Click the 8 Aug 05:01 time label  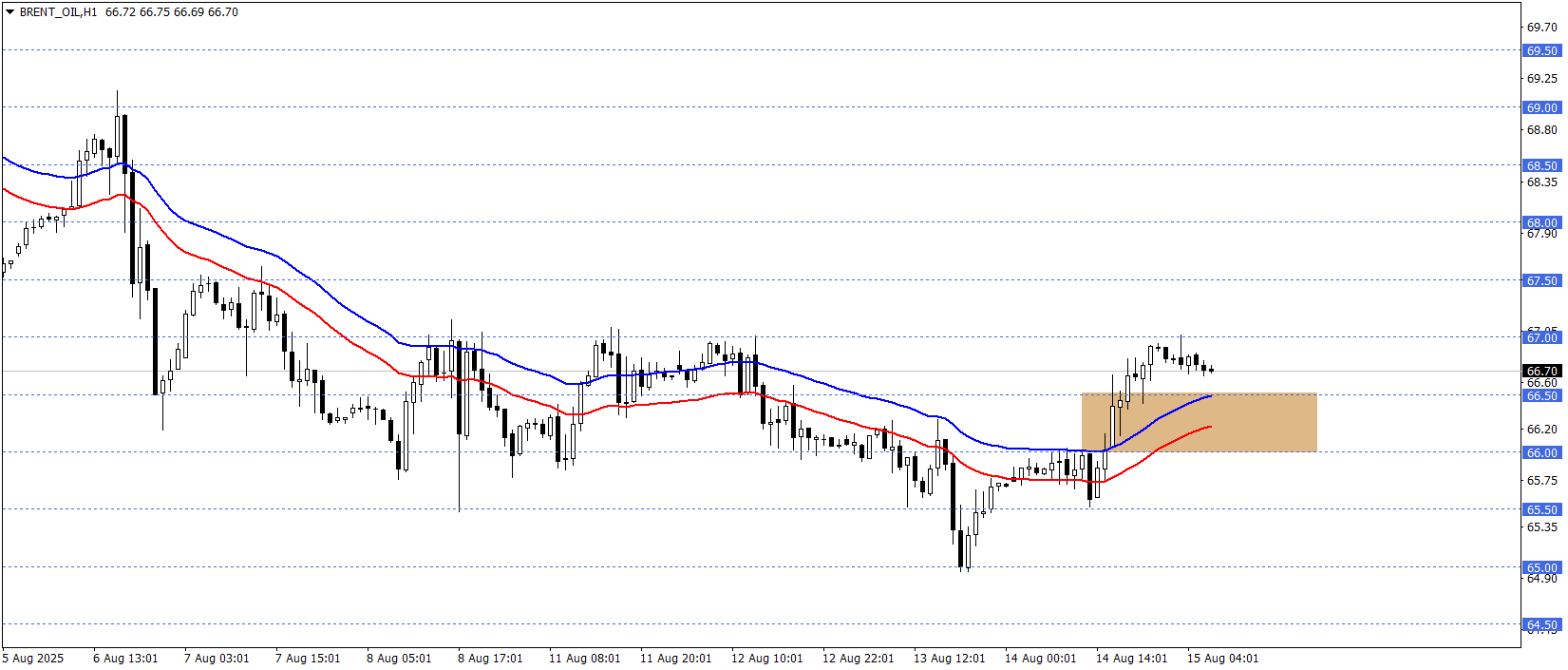[399, 658]
